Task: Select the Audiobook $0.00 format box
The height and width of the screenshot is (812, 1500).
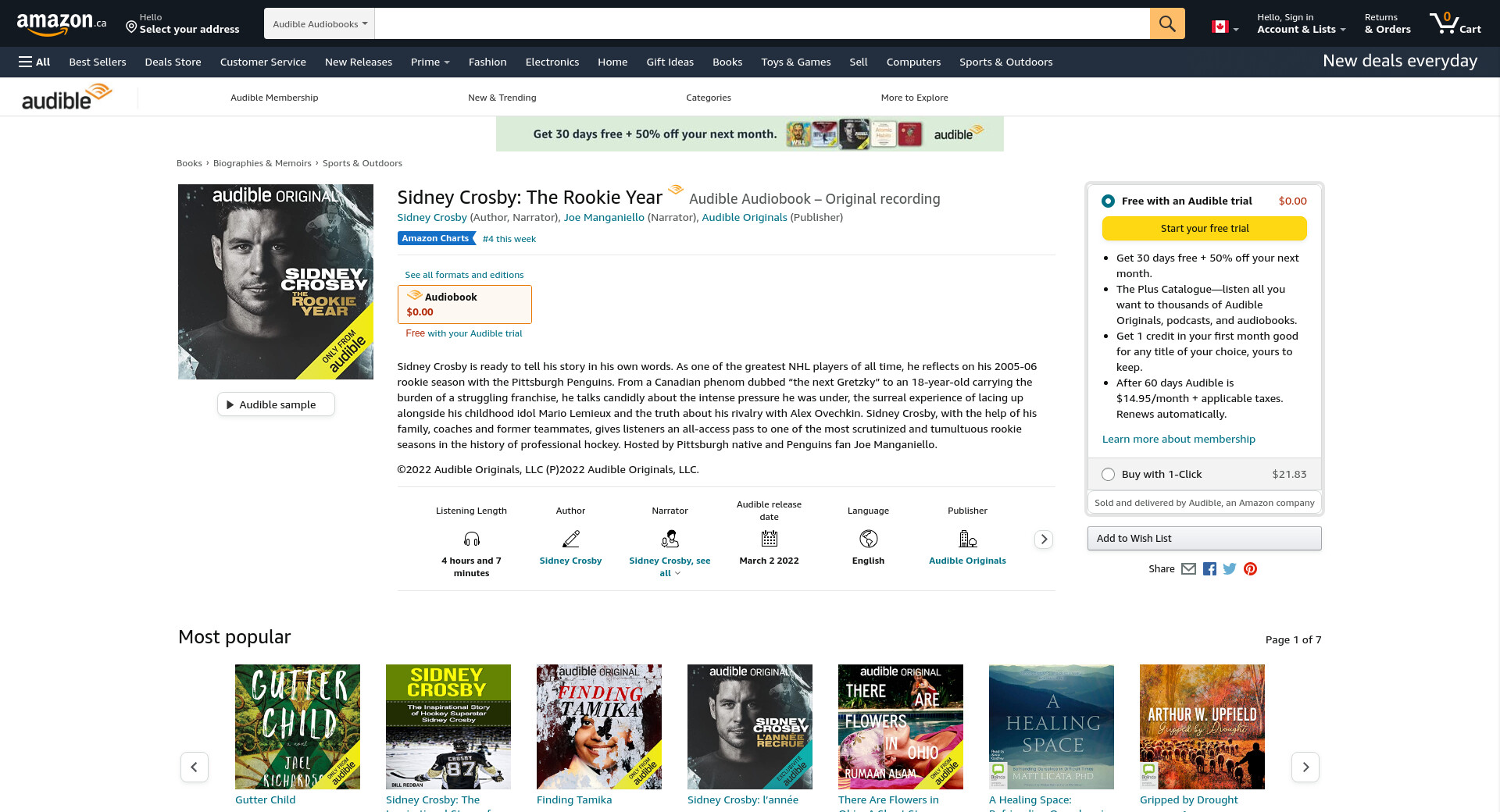Action: [x=465, y=304]
